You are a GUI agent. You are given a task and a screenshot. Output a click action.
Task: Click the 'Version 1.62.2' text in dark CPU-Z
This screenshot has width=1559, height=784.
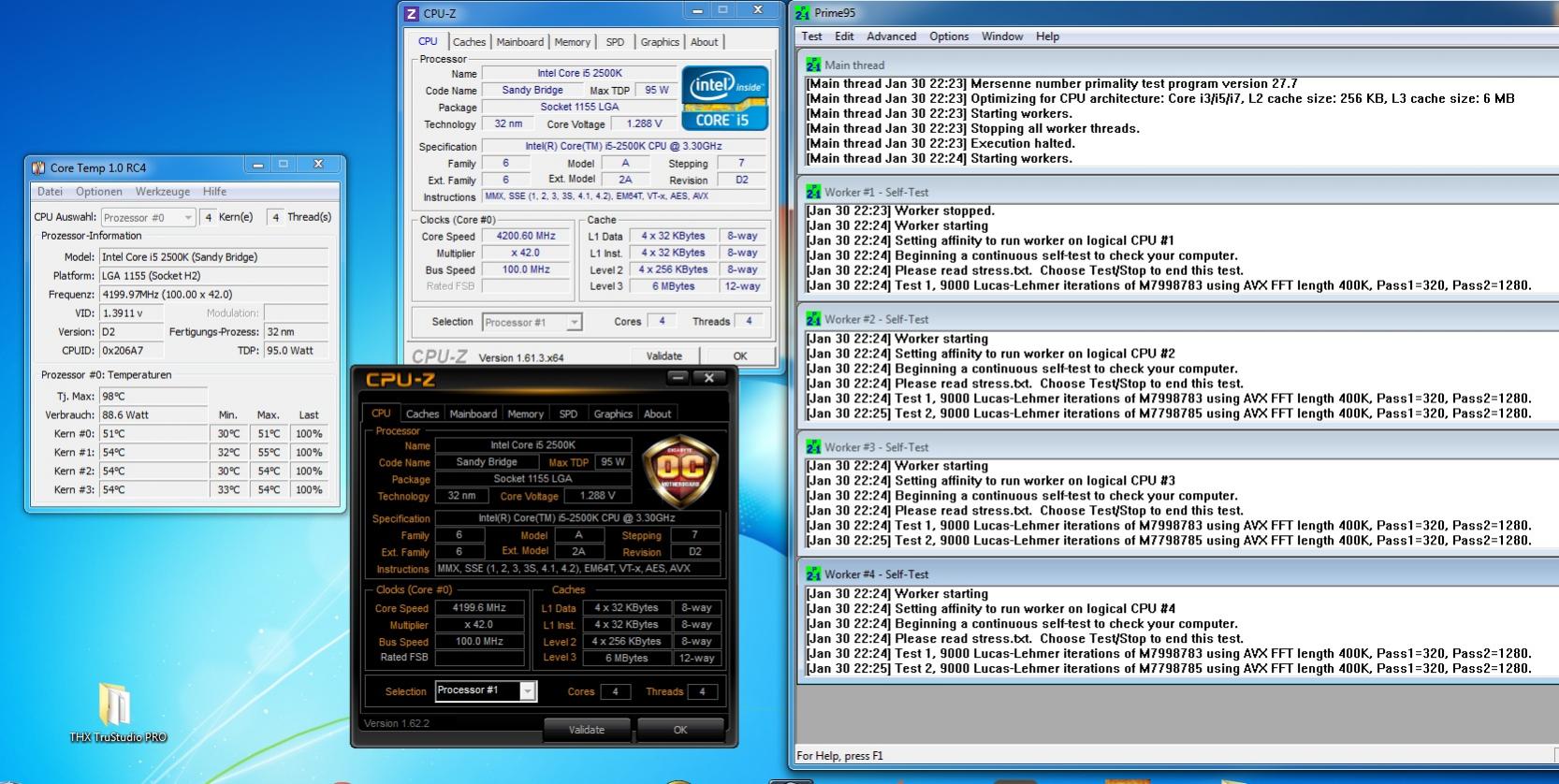(396, 723)
